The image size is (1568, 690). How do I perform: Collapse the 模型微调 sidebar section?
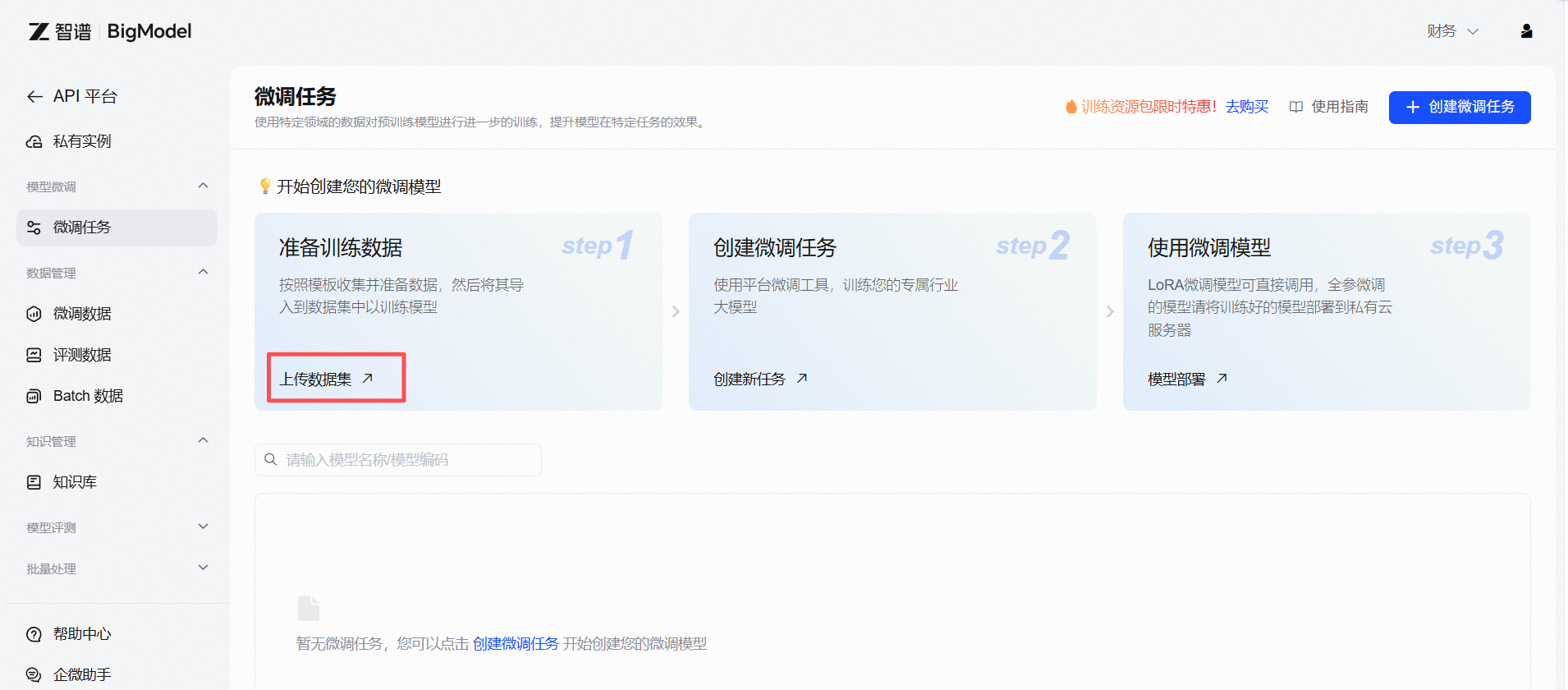[x=203, y=186]
